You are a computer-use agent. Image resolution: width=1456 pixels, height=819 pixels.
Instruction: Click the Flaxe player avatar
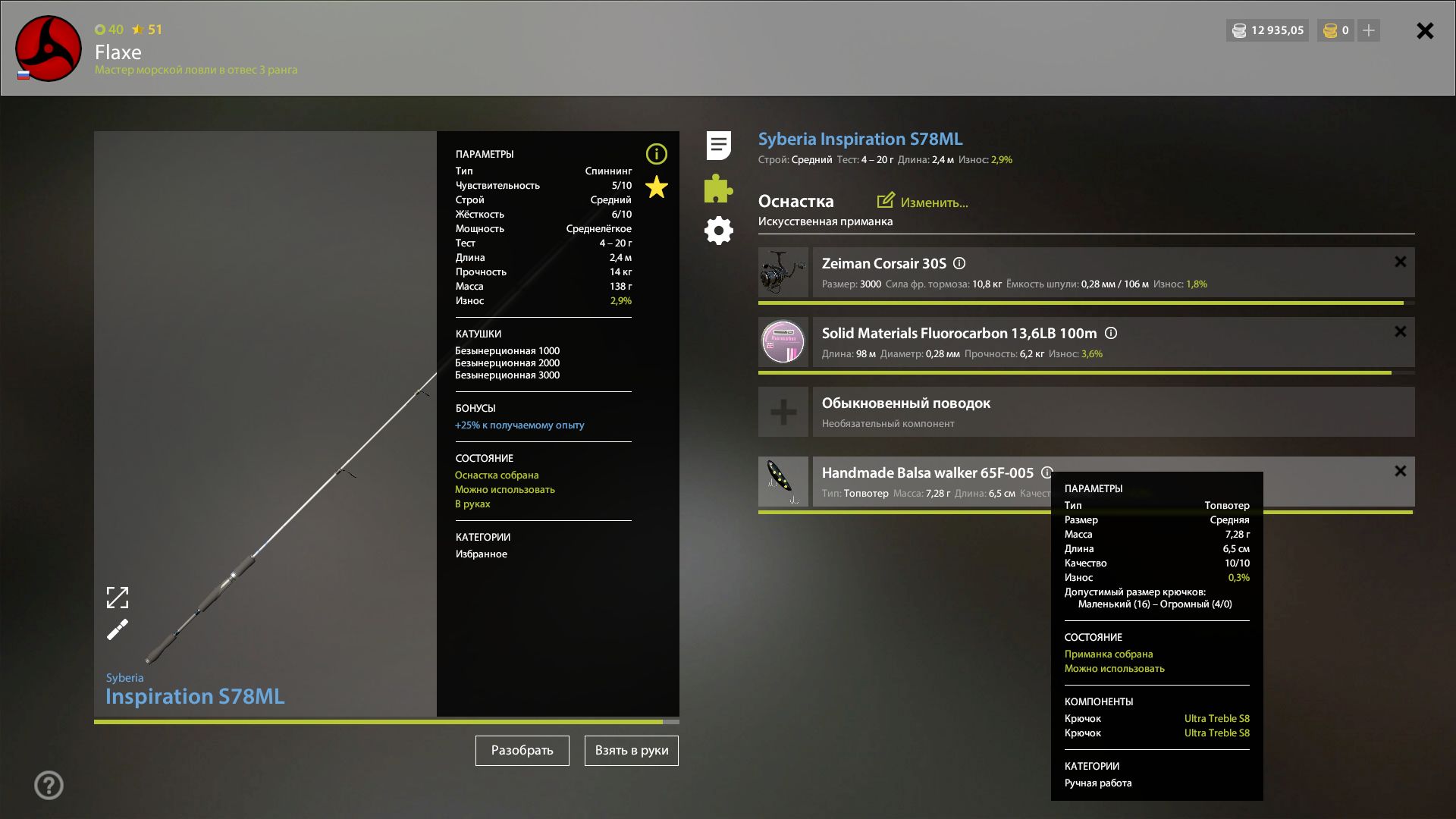(49, 49)
